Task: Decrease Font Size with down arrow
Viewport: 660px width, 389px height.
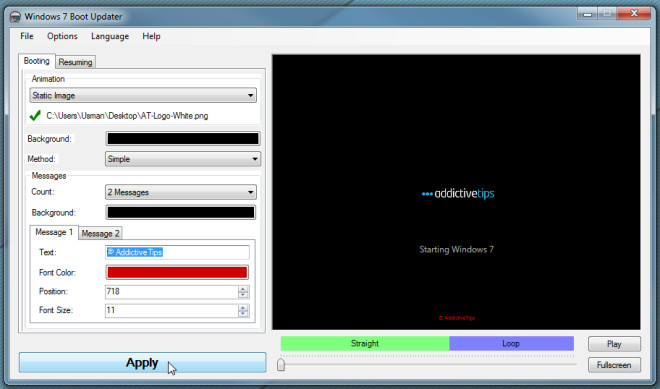Action: (243, 314)
